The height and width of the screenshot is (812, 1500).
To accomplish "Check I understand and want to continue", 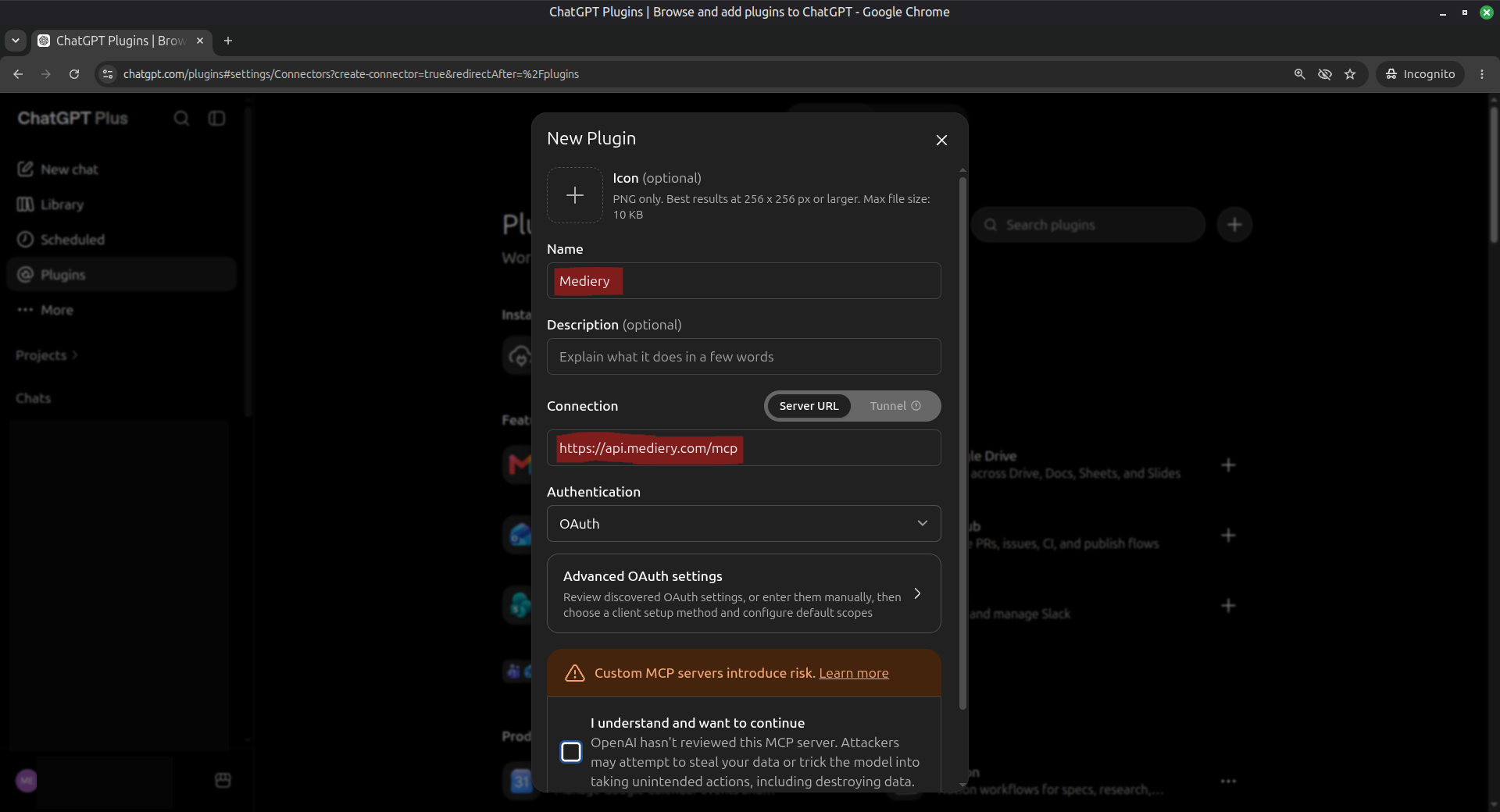I will pyautogui.click(x=571, y=752).
